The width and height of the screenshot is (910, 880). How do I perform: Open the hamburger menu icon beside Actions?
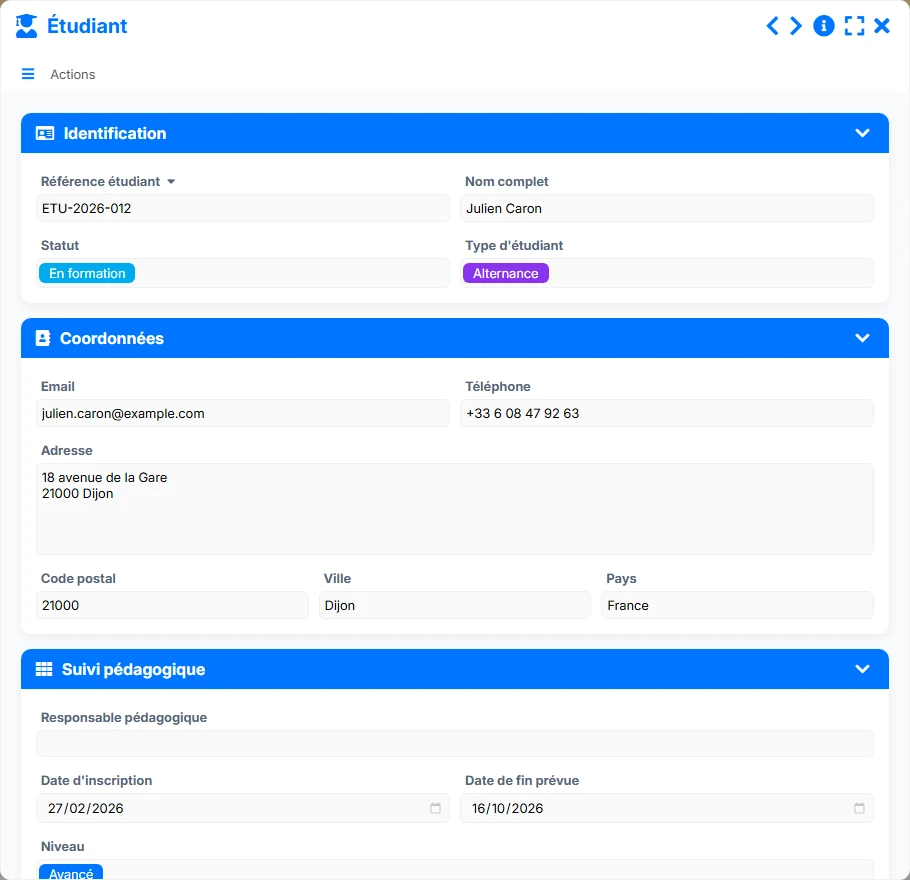(x=28, y=74)
